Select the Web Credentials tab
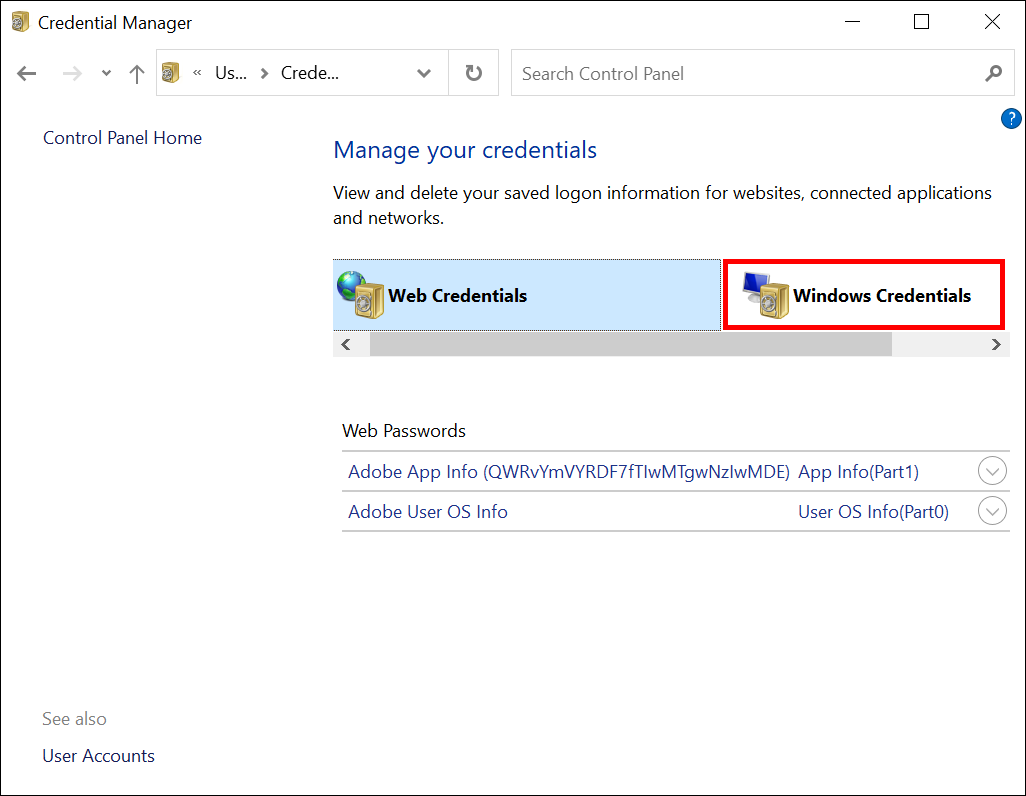This screenshot has height=796, width=1026. [457, 295]
